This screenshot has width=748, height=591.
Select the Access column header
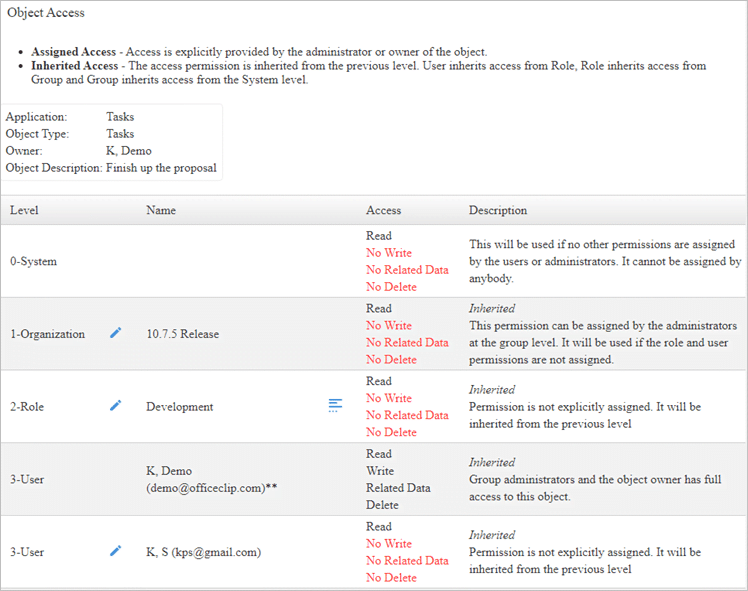point(384,210)
